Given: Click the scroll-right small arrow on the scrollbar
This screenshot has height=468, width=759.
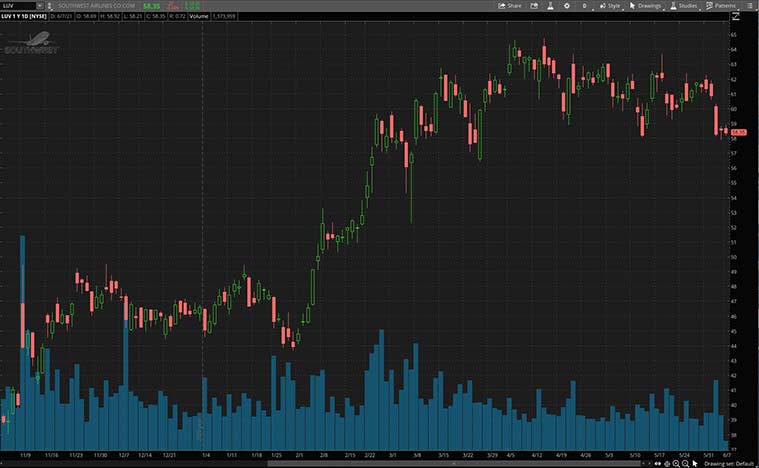Looking at the screenshot, I should click(650, 464).
